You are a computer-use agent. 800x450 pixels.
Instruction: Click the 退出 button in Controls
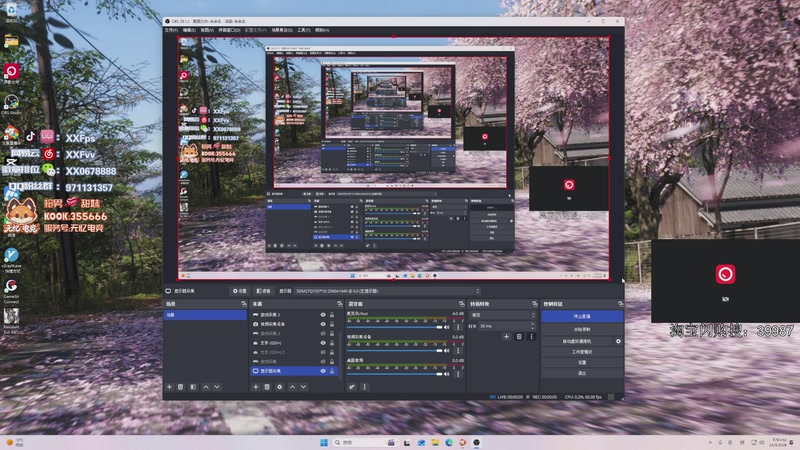click(x=582, y=373)
